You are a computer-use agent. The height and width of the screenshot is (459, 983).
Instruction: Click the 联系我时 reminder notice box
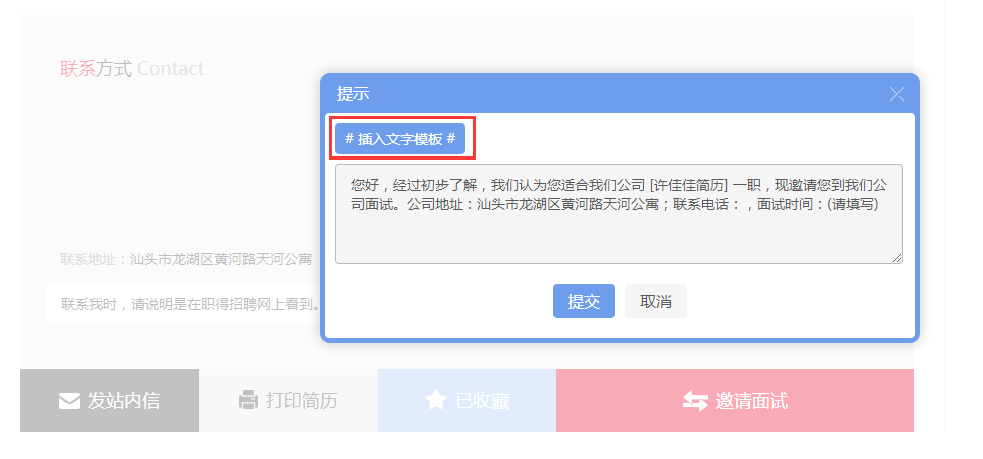183,303
